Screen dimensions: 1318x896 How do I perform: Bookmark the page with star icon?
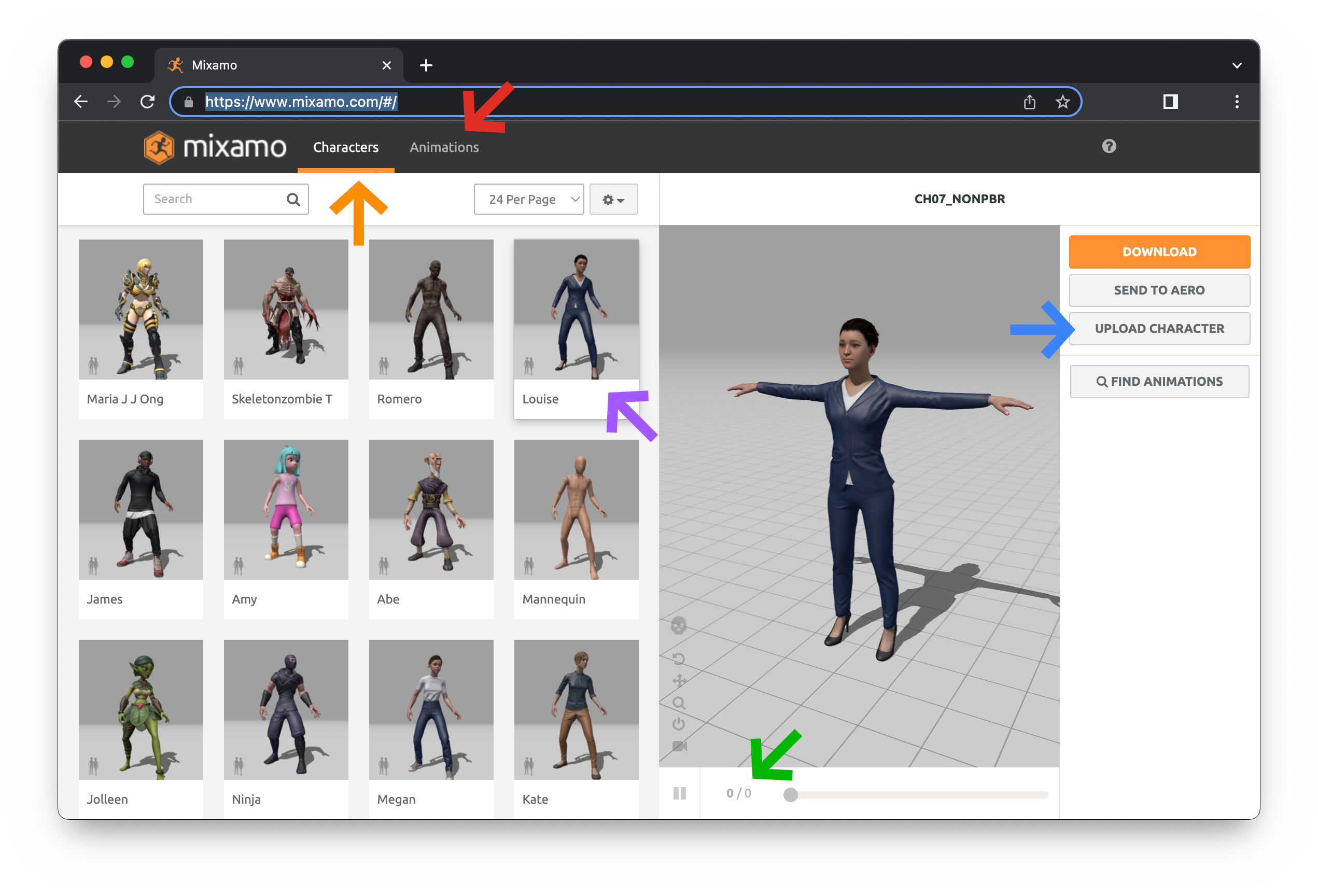(x=1062, y=102)
